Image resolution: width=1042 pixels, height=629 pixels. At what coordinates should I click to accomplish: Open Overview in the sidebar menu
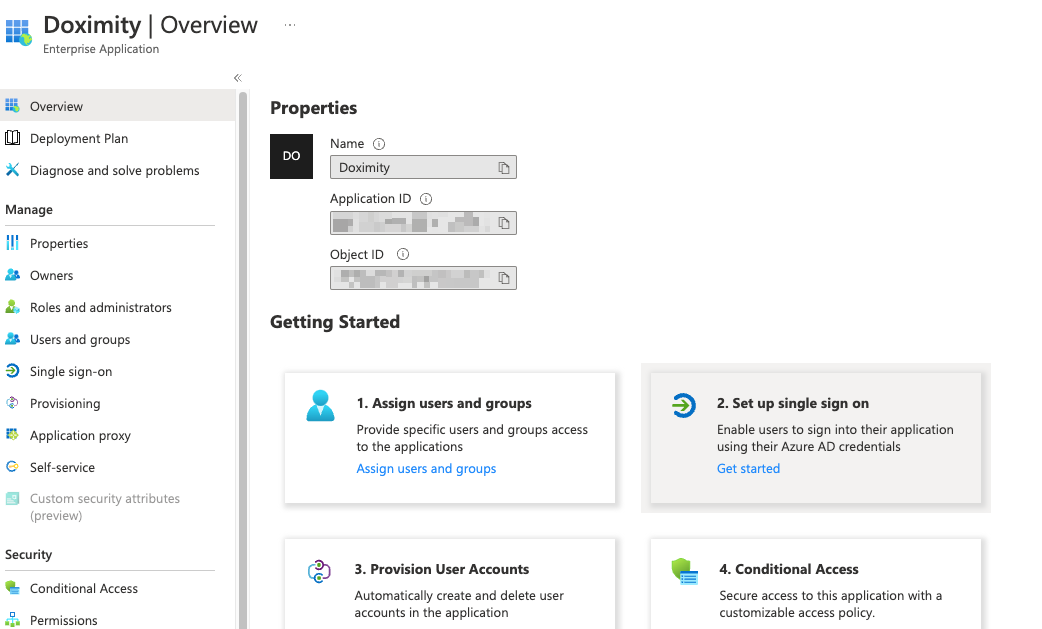[x=118, y=106]
